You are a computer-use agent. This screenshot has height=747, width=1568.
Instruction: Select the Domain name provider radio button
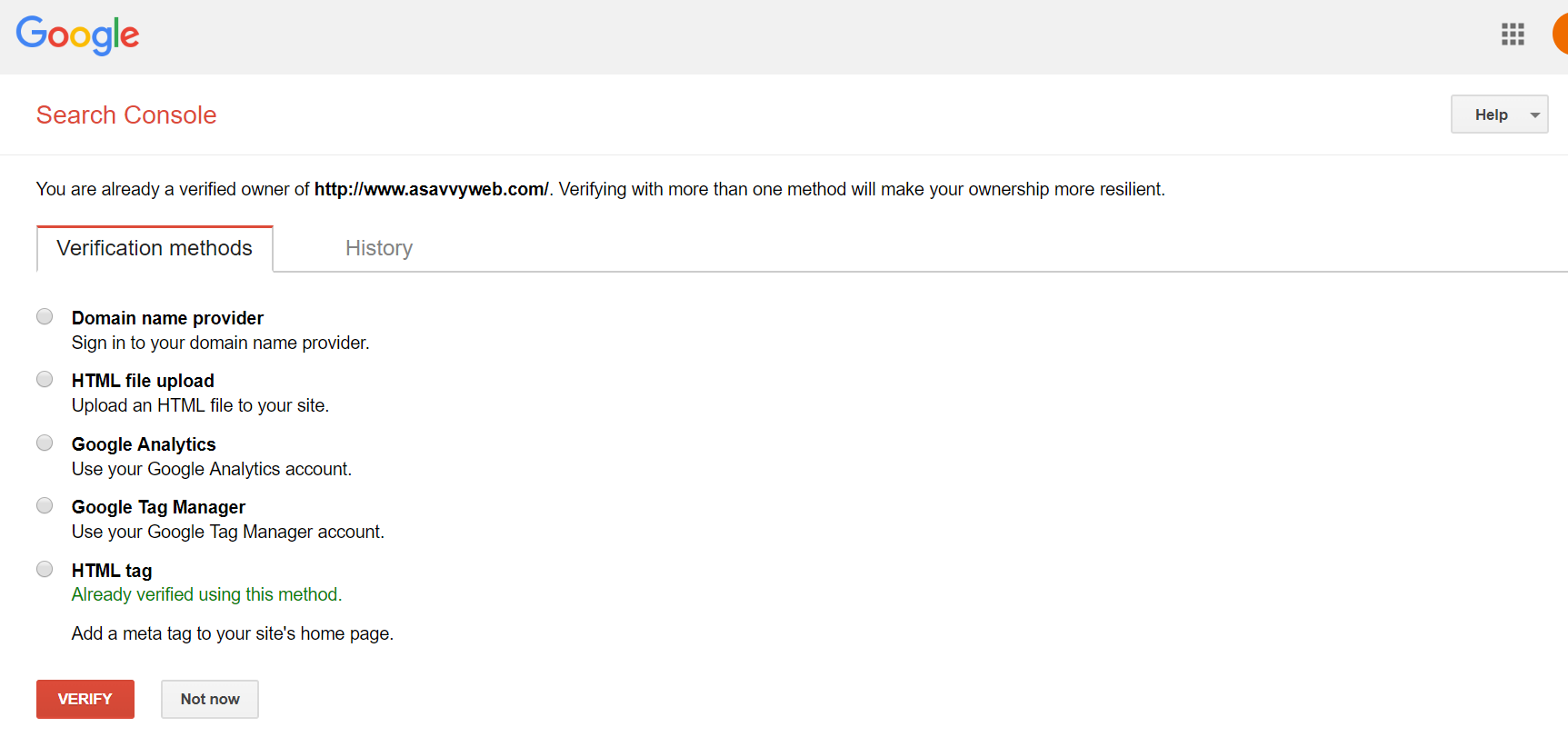pos(45,316)
